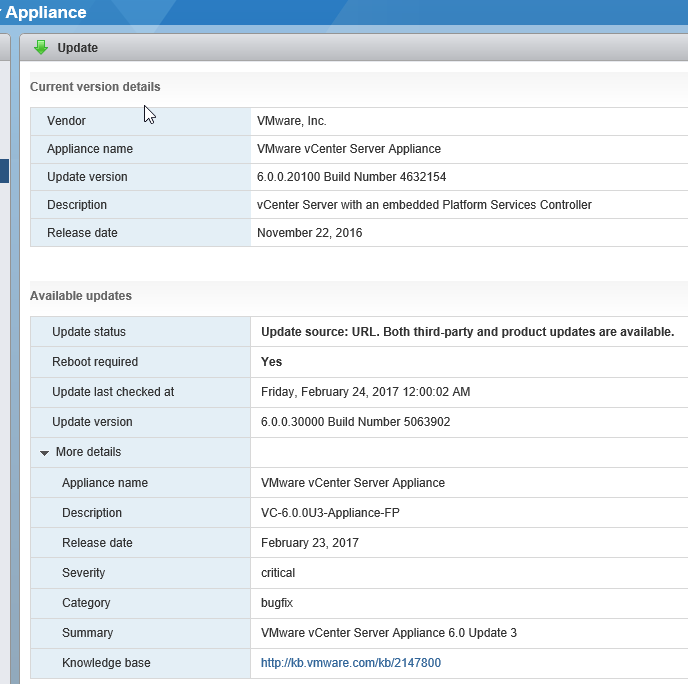Select the 6.0 Update 3 summary text
688x684 pixels.
(388, 633)
